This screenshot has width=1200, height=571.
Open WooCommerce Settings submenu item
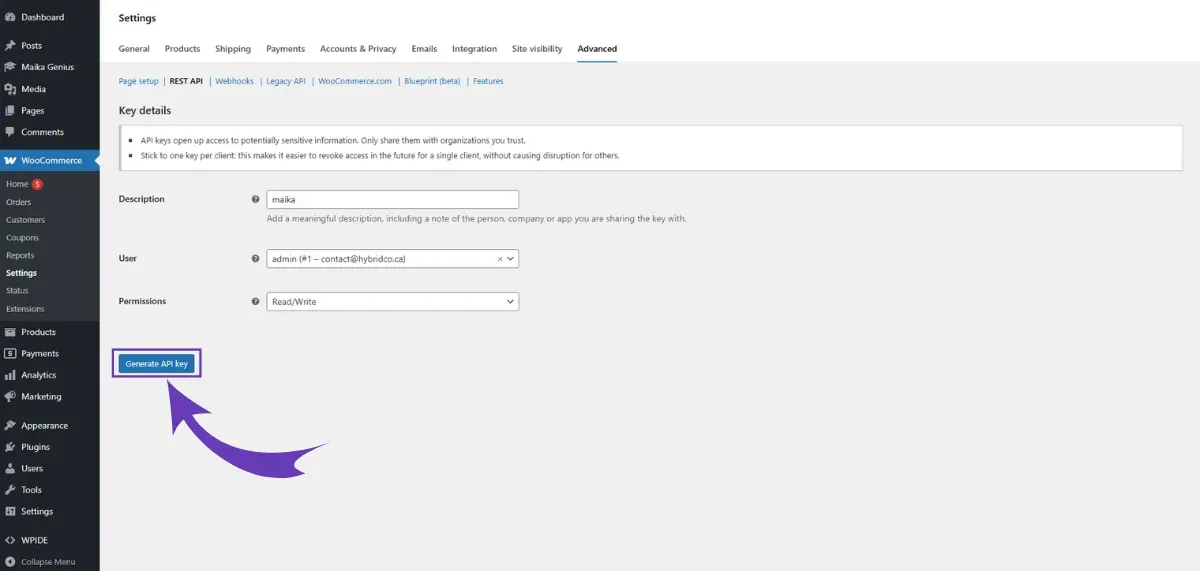(x=21, y=273)
